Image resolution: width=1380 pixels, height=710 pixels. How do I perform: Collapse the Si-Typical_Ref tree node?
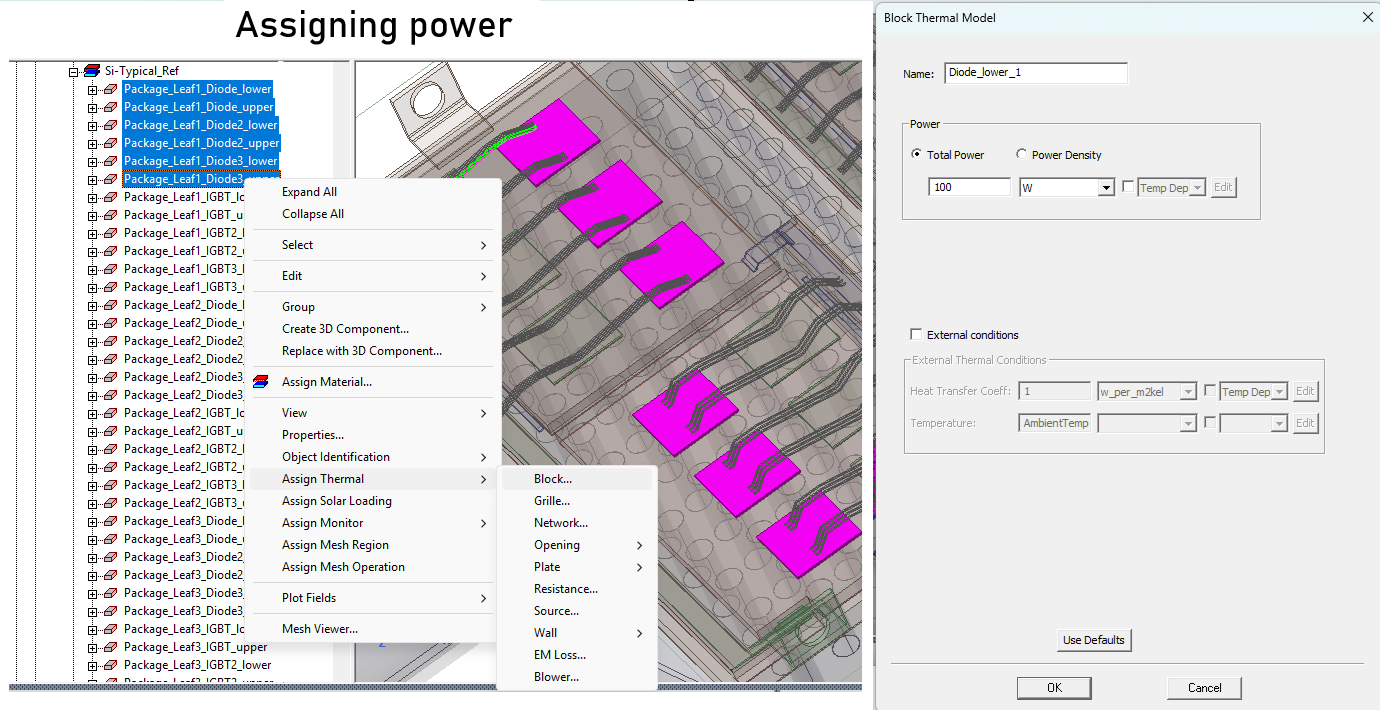[73, 70]
